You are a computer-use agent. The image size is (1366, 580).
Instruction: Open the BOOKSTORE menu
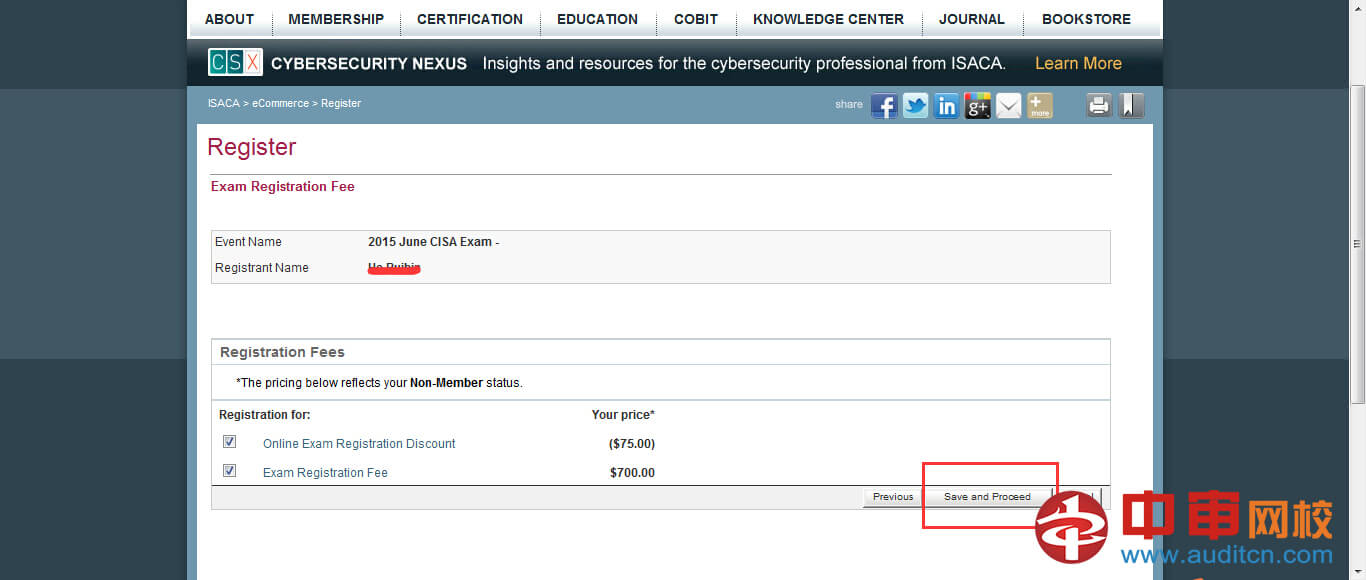[1086, 19]
